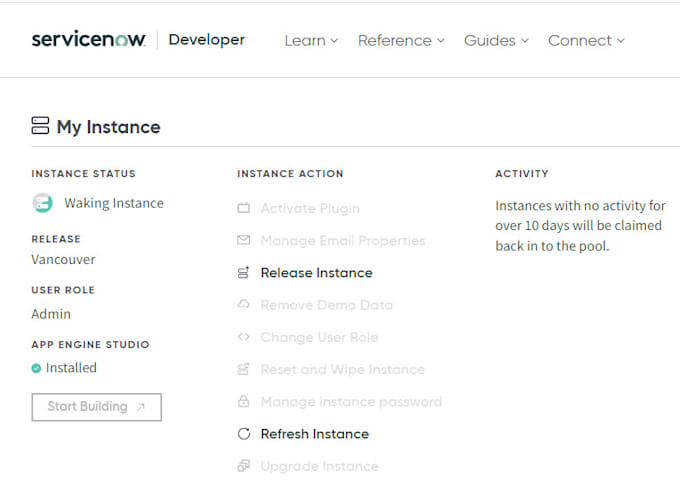Click the Remove Demo Data cloud icon
This screenshot has width=680, height=495.
244,305
